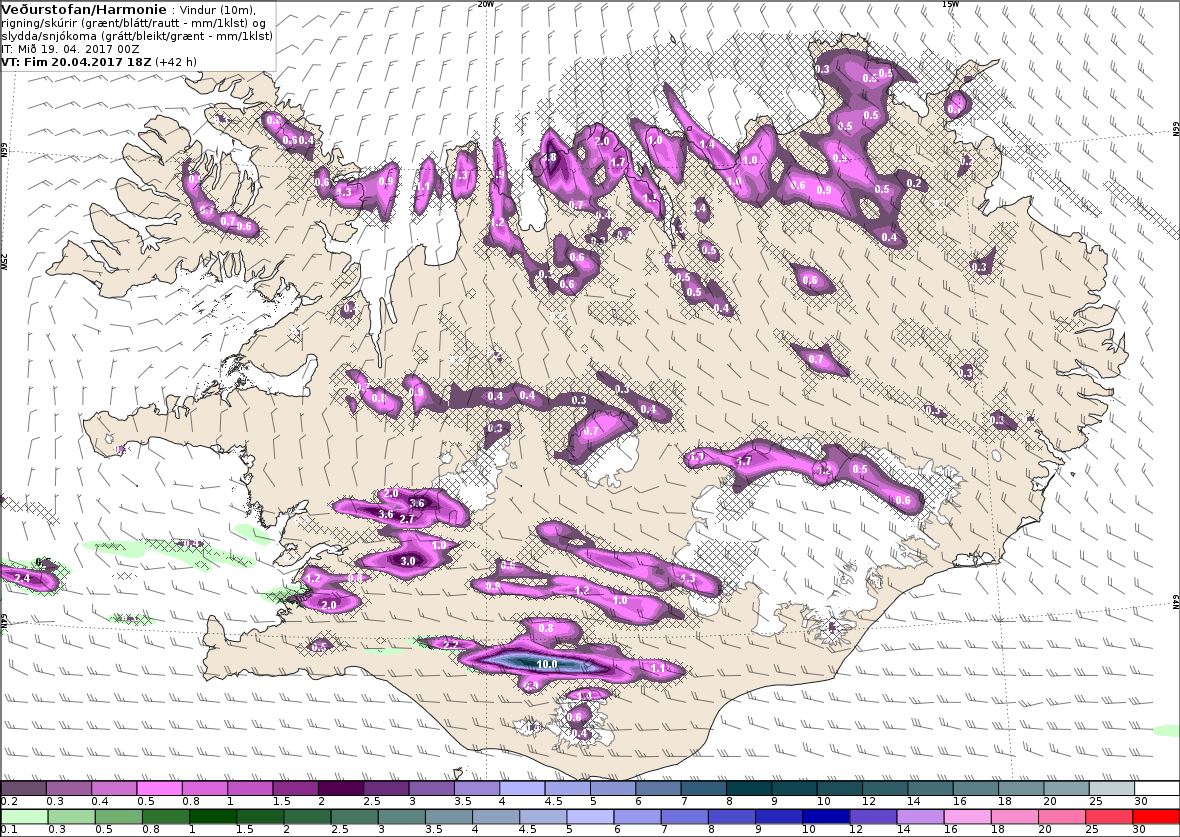
Task: Click the '25' label under the lower legend
Action: coord(1092,829)
